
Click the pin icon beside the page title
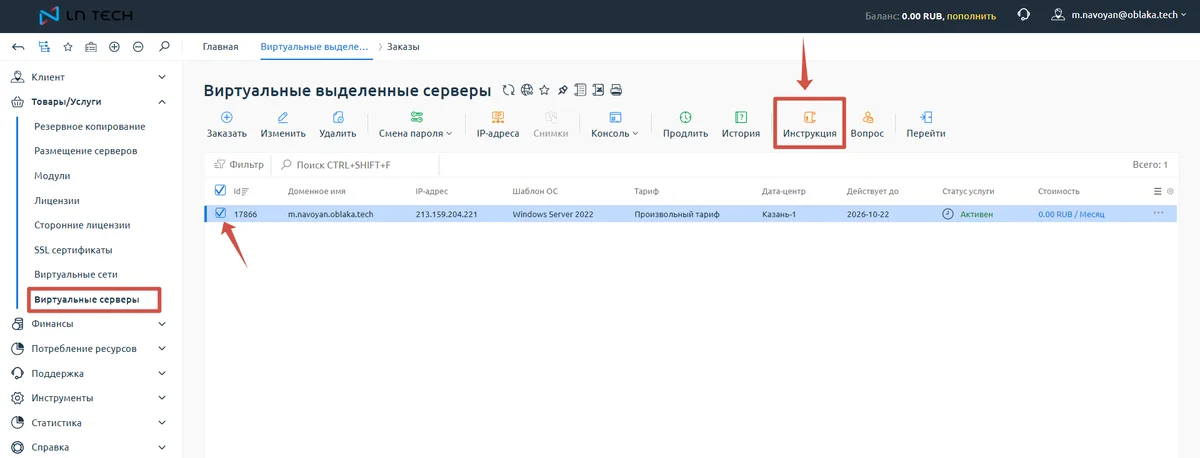(562, 90)
